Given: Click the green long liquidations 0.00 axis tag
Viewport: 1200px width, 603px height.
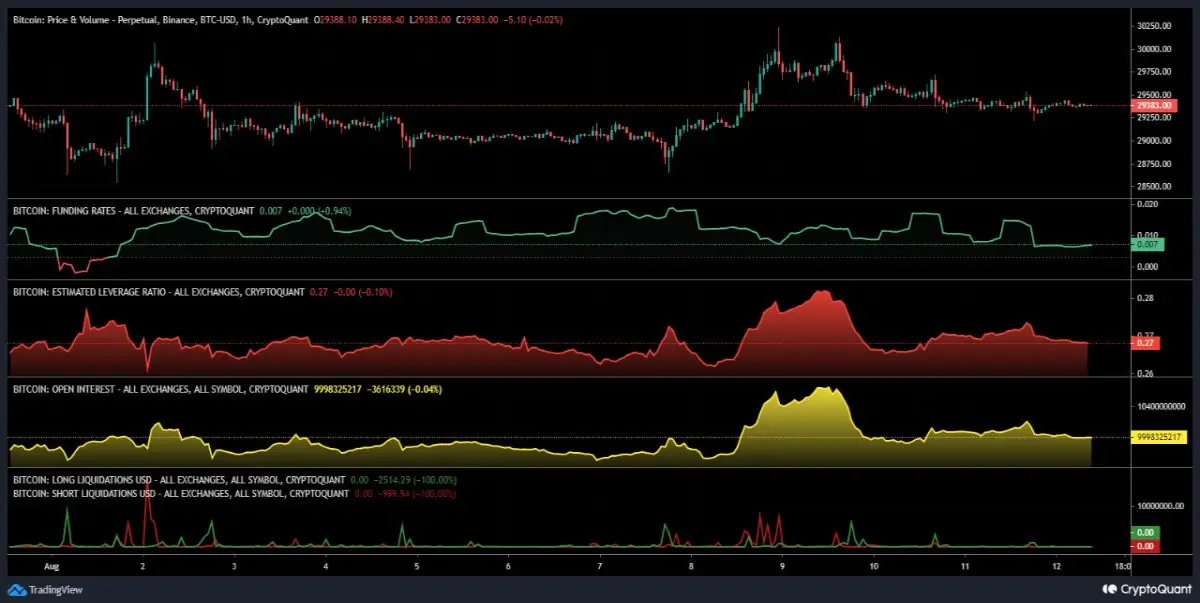Looking at the screenshot, I should click(x=1146, y=533).
